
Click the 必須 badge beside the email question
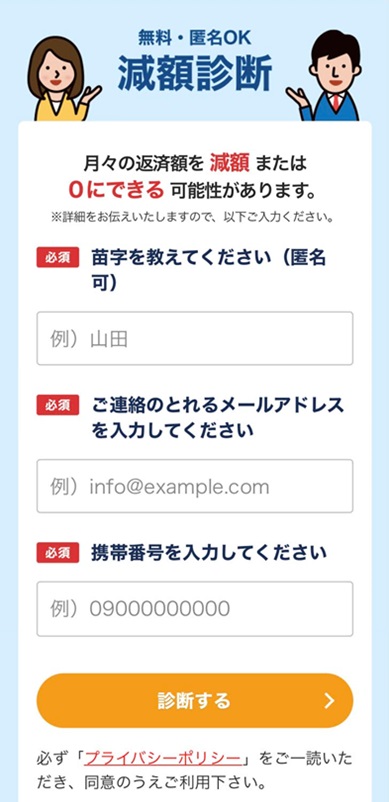pos(57,405)
